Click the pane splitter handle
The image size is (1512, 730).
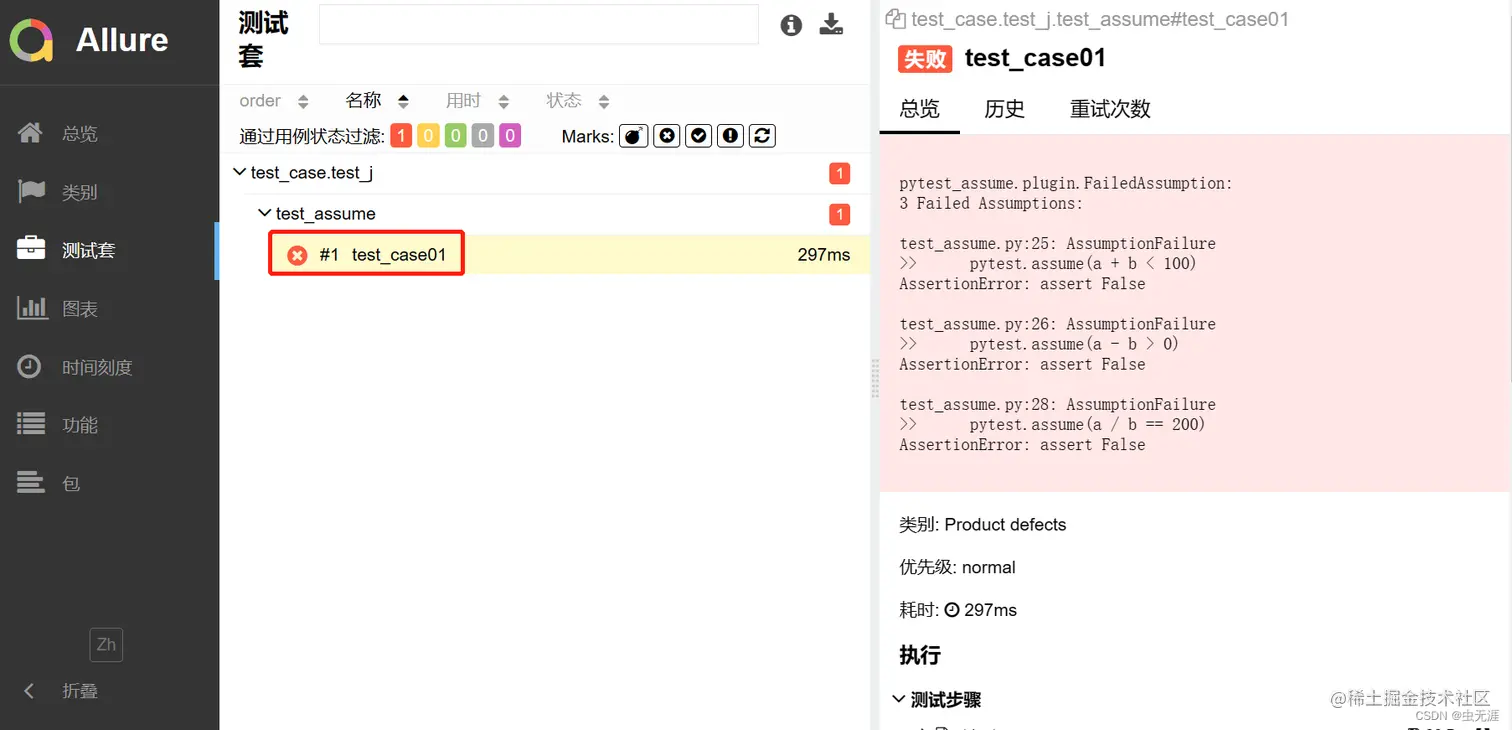875,378
